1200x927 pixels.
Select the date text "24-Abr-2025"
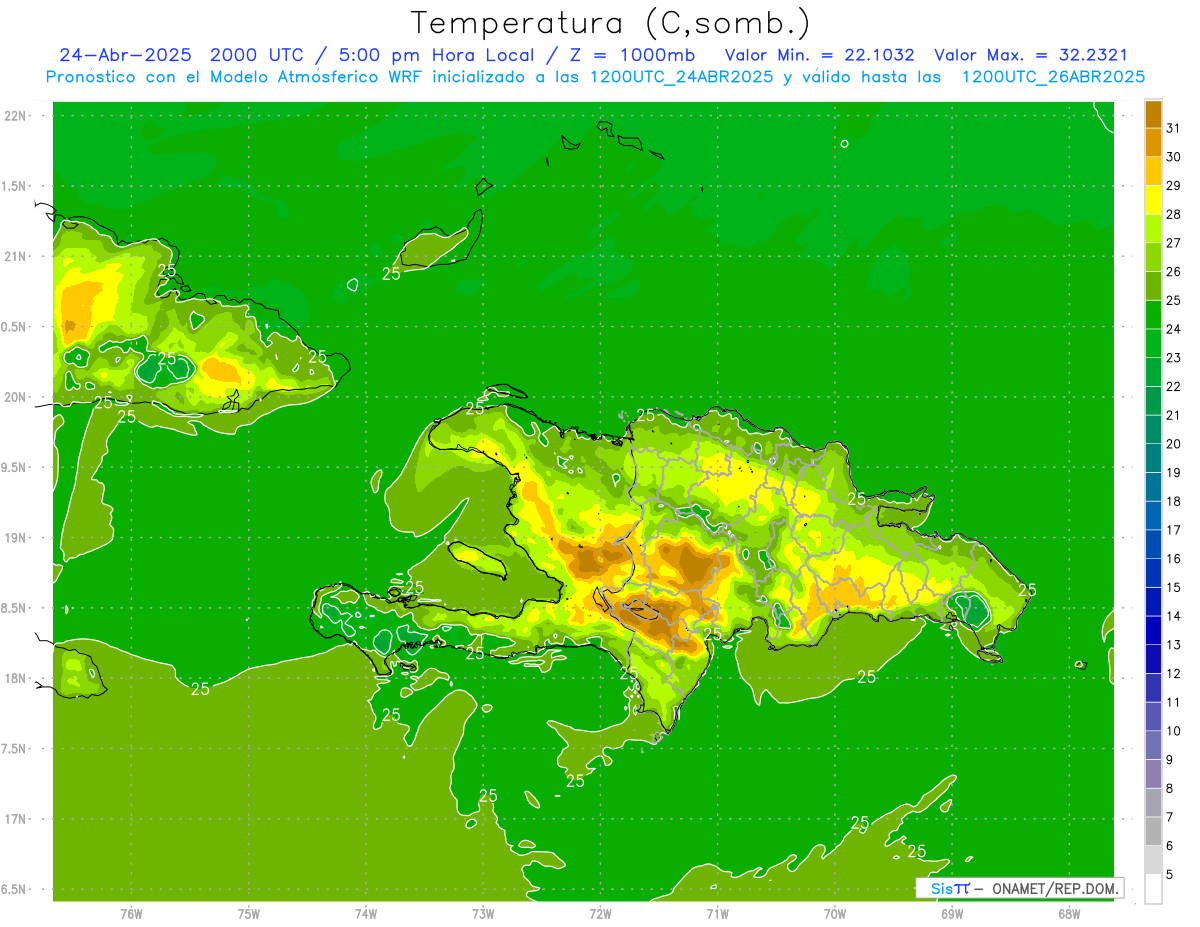125,55
